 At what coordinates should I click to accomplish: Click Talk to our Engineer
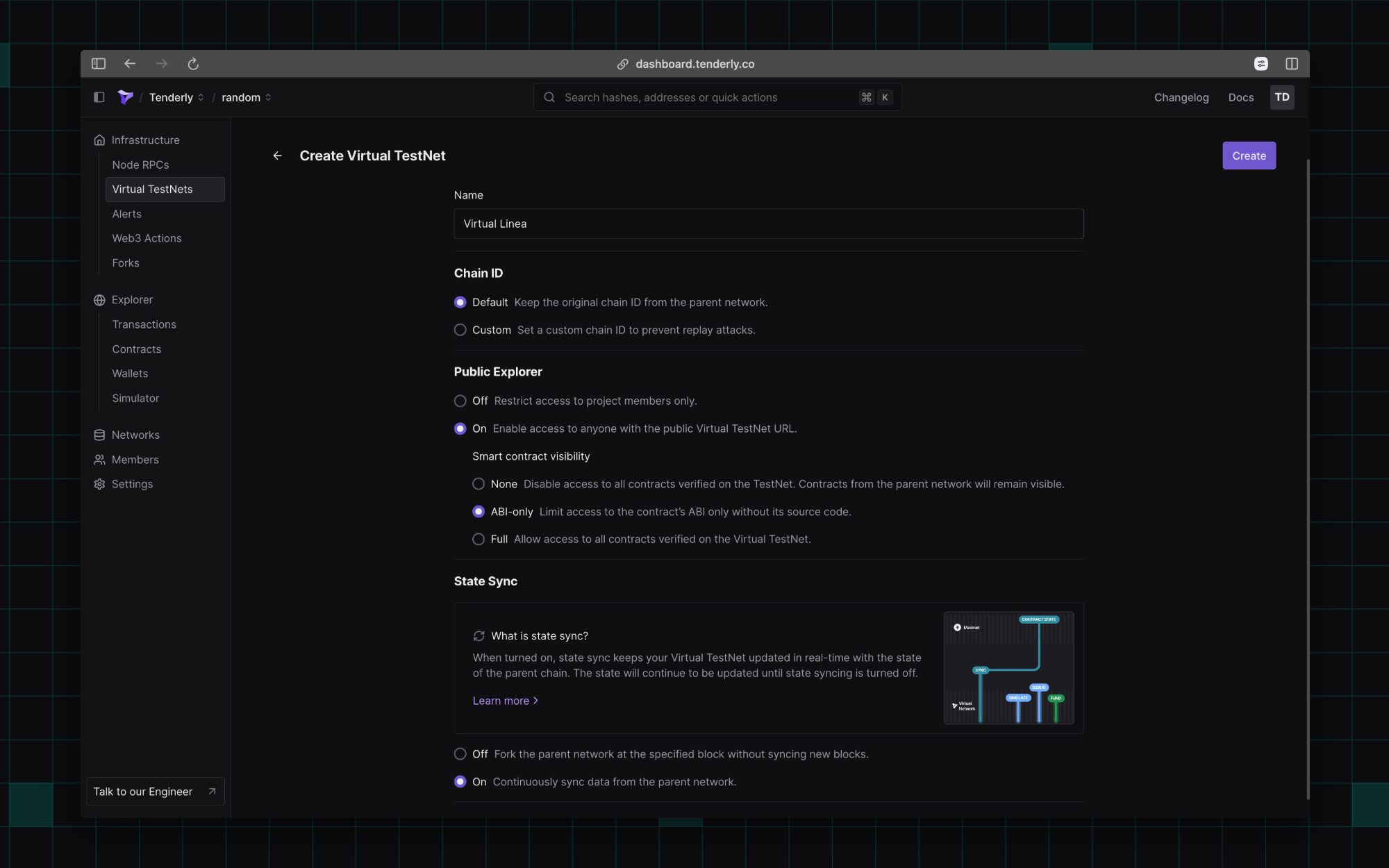[x=154, y=791]
